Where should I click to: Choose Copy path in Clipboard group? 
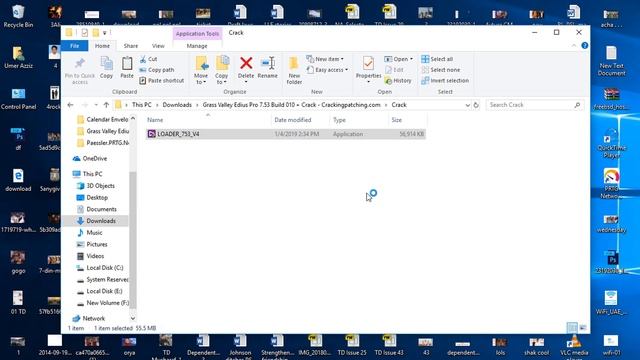(157, 70)
